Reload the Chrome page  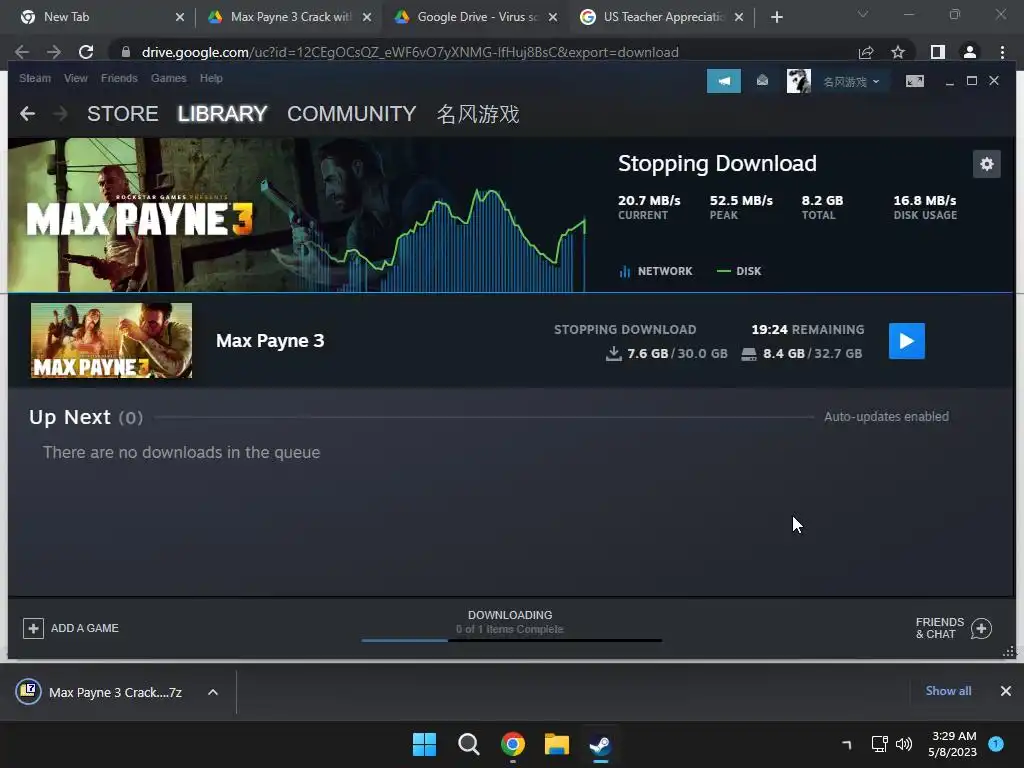(x=86, y=52)
